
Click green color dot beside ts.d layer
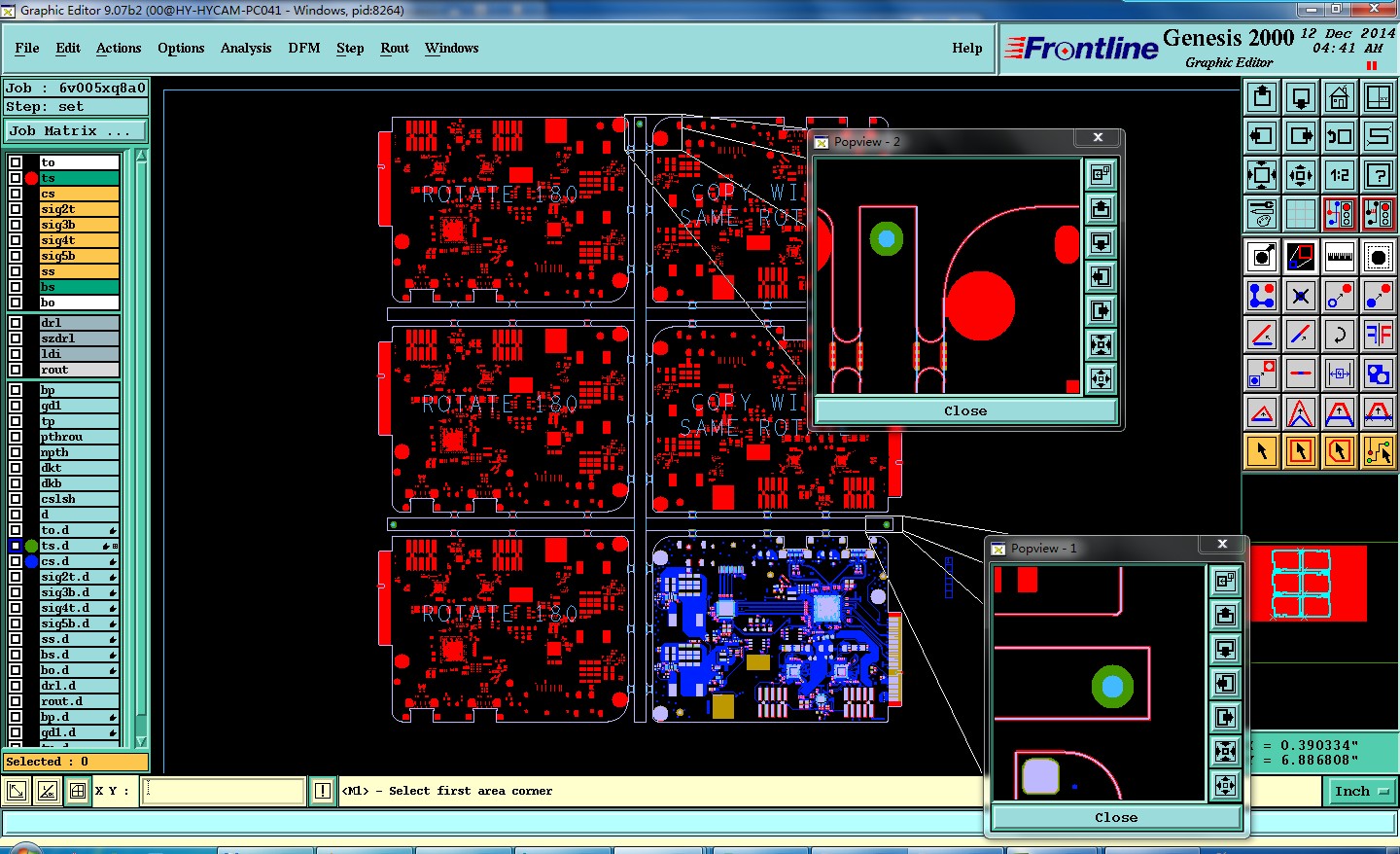point(31,546)
